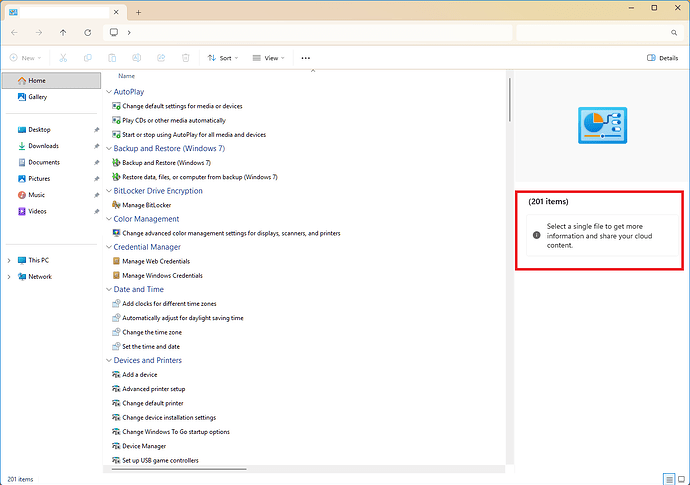
Task: Toggle the Details pane button
Action: click(663, 58)
